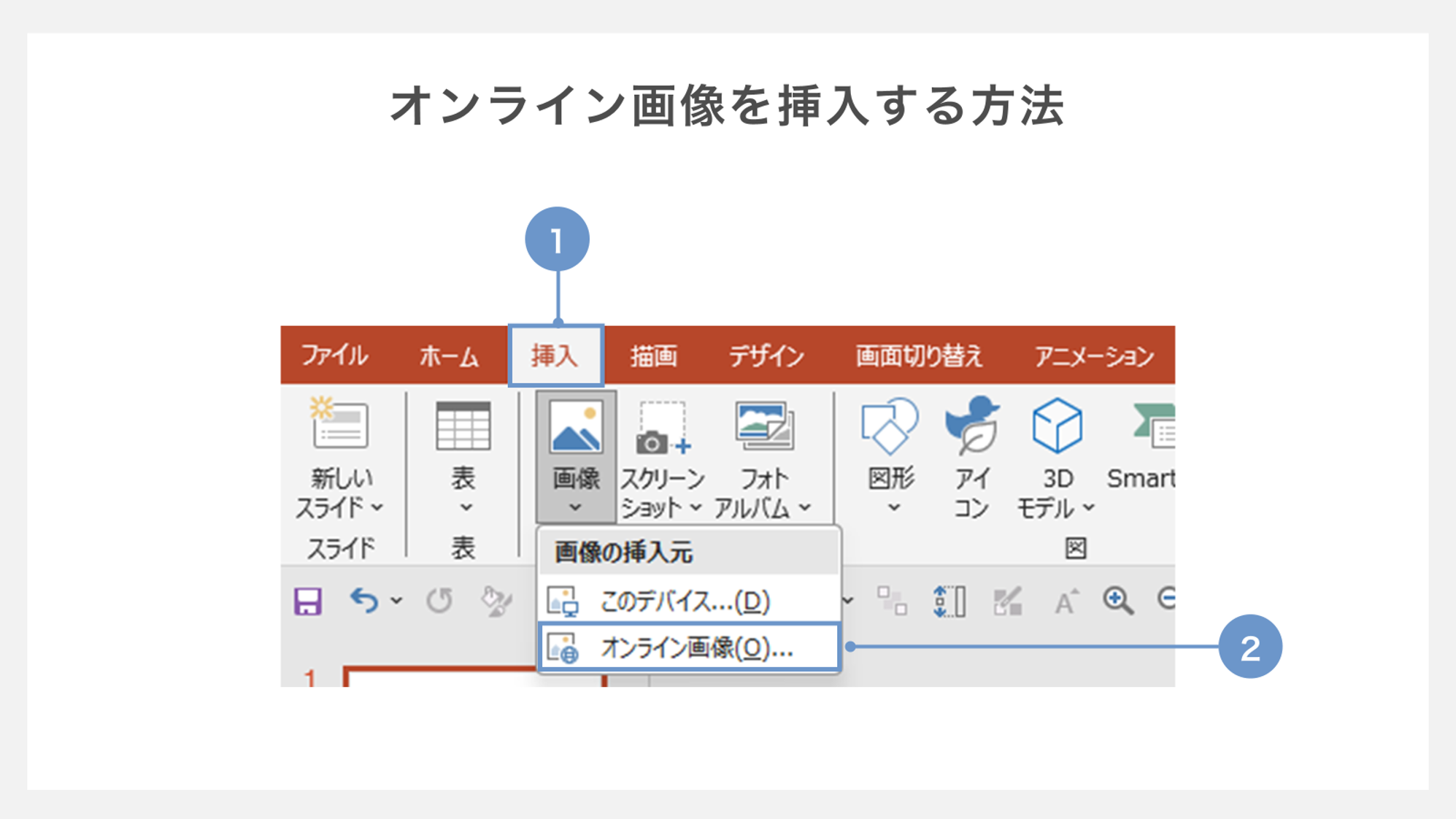Click the Icons (アイコン) duck icon
The width and height of the screenshot is (1456, 819).
click(x=972, y=425)
